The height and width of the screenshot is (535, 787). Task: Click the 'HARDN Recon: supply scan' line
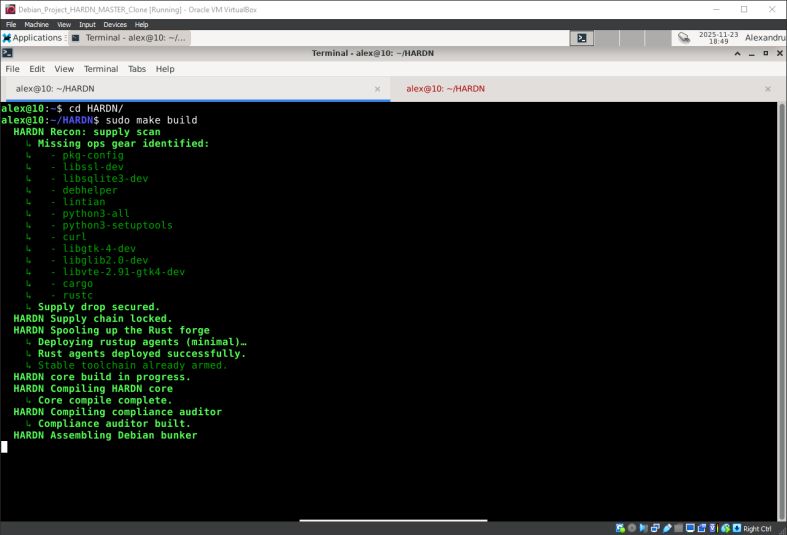pyautogui.click(x=87, y=131)
